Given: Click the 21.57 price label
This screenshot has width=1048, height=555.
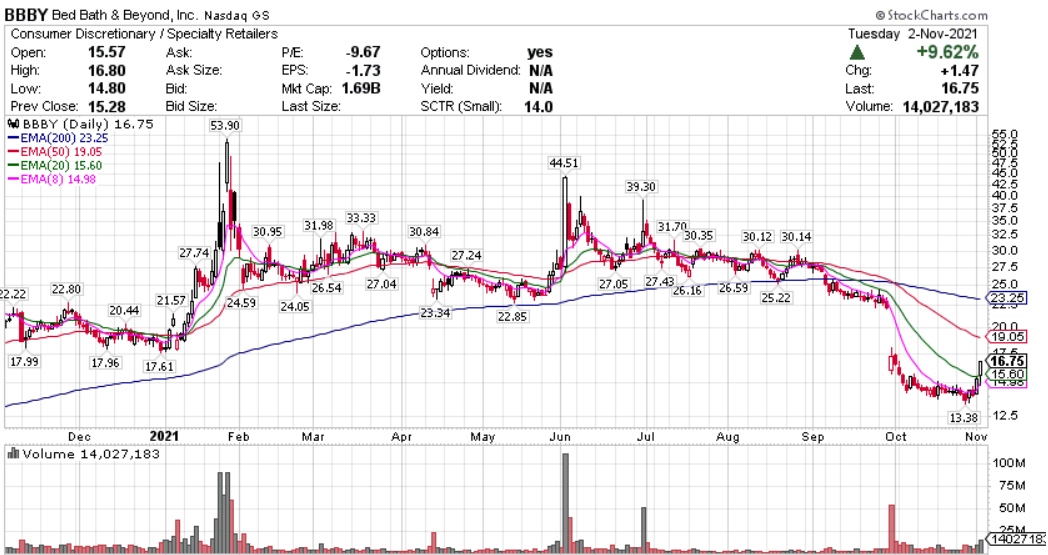Looking at the screenshot, I should coord(171,301).
